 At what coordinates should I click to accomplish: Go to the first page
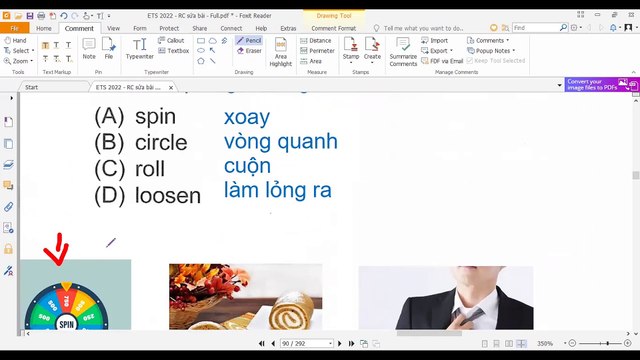click(x=262, y=344)
